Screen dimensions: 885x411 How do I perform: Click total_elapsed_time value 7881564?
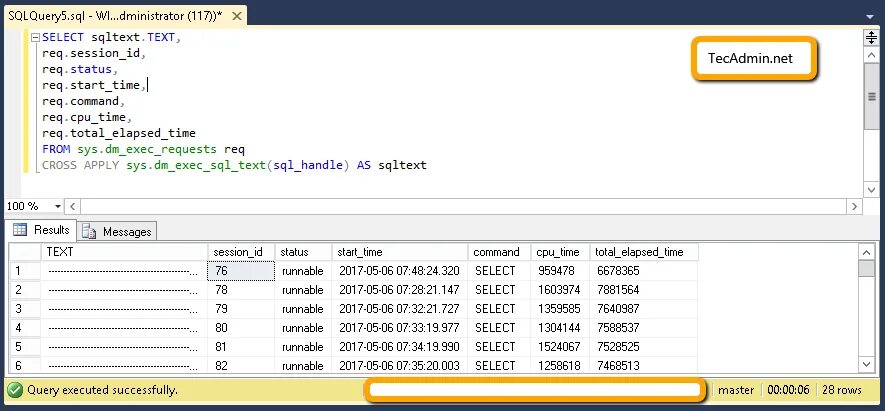coord(644,290)
